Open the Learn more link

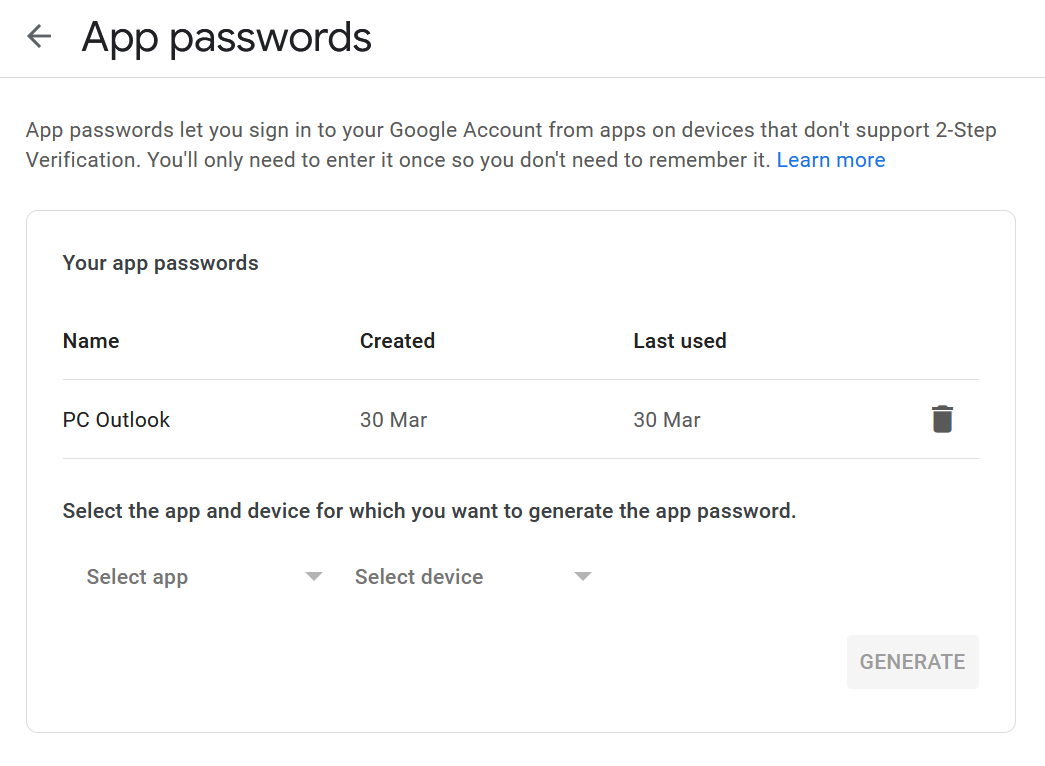coord(831,159)
